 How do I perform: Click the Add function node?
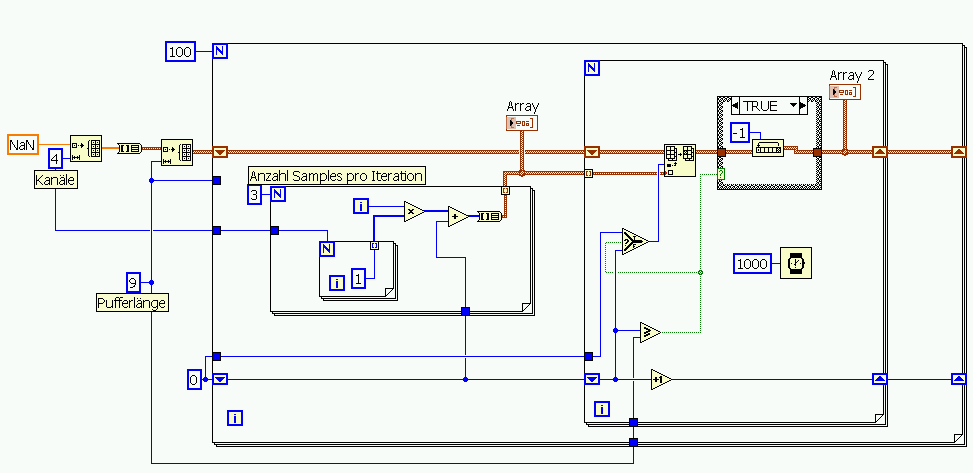click(459, 215)
